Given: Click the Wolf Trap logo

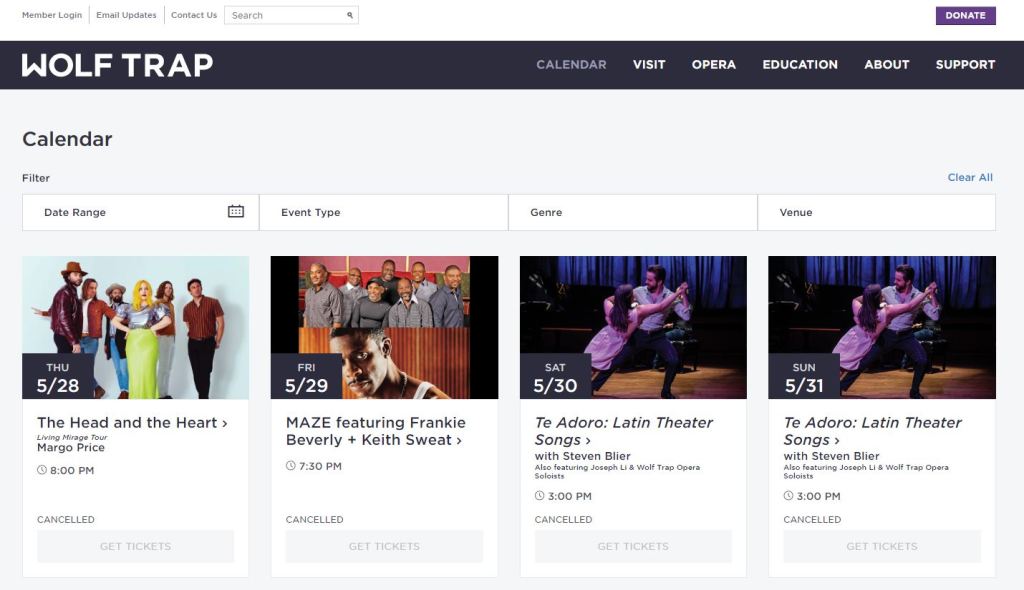Looking at the screenshot, I should coord(117,65).
